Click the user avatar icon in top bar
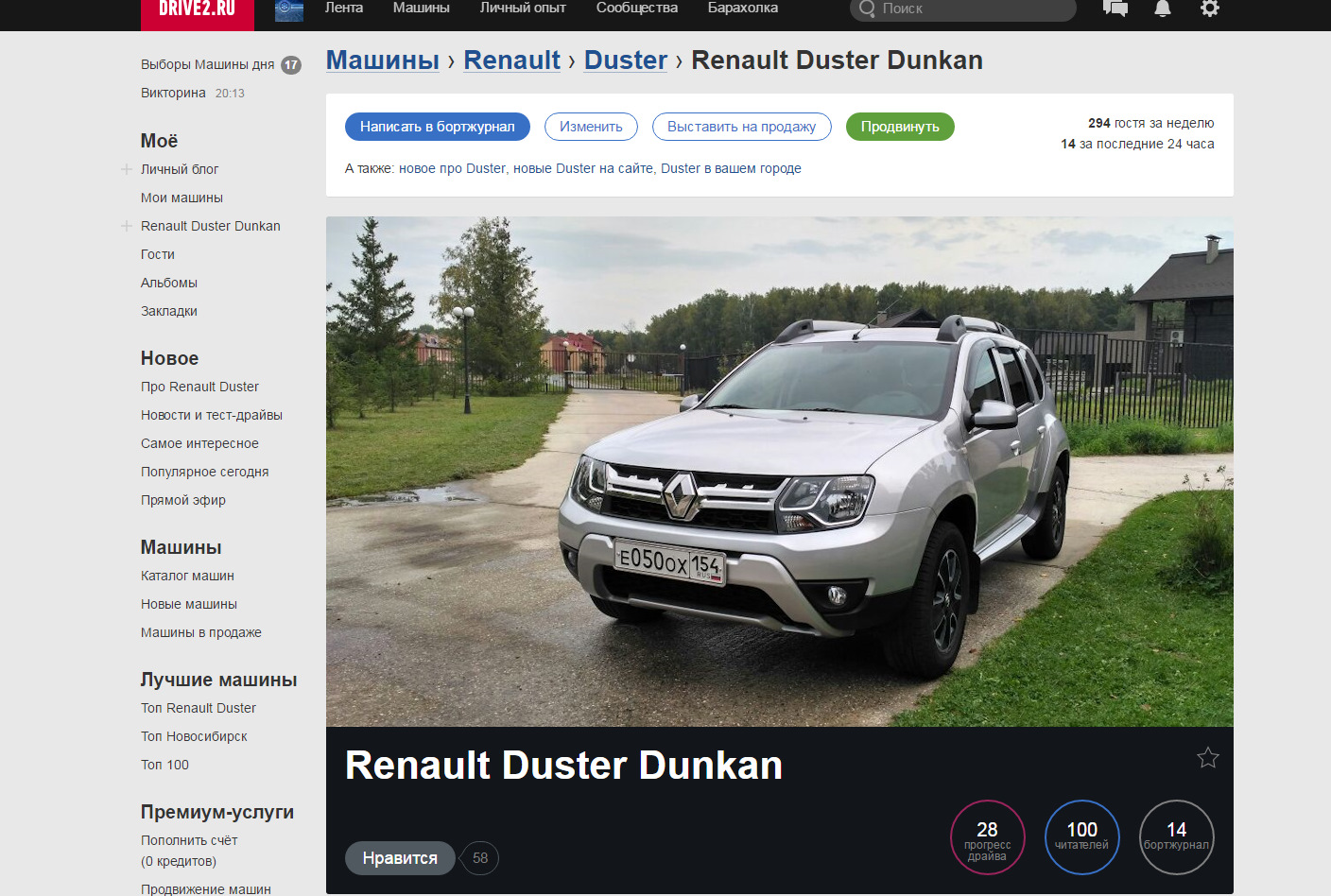This screenshot has width=1331, height=896. pyautogui.click(x=289, y=9)
